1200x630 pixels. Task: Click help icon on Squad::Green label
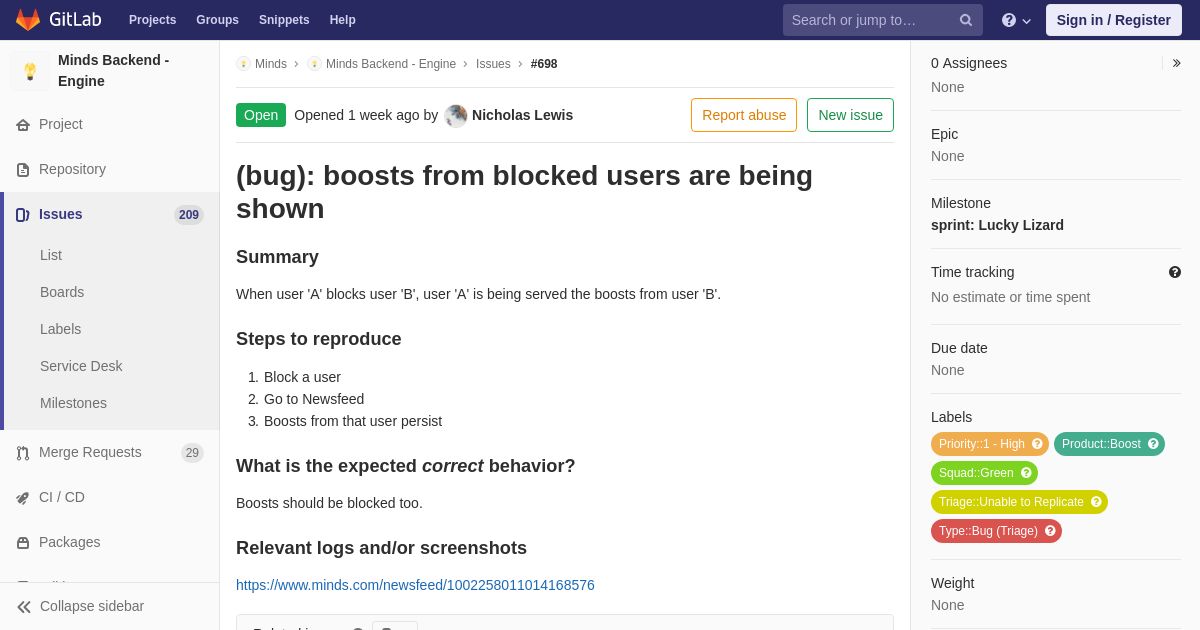(x=1026, y=473)
